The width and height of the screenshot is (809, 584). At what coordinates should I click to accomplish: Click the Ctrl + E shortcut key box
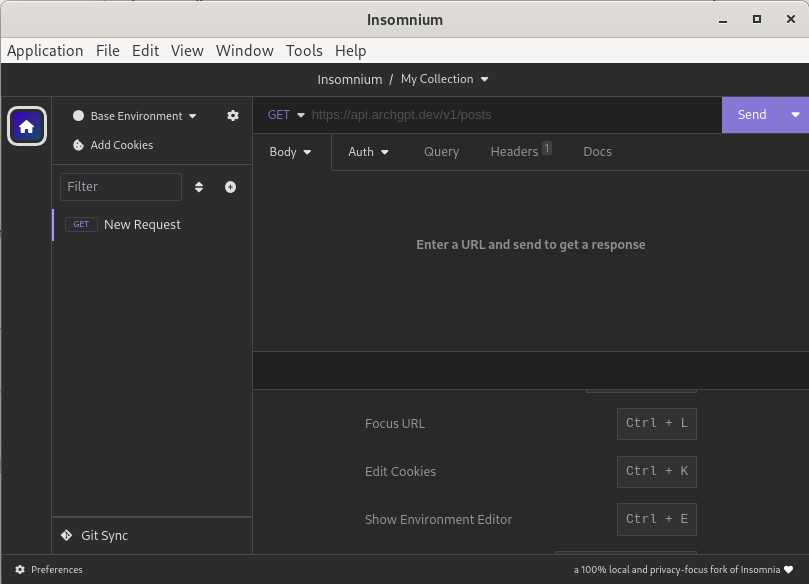point(657,519)
